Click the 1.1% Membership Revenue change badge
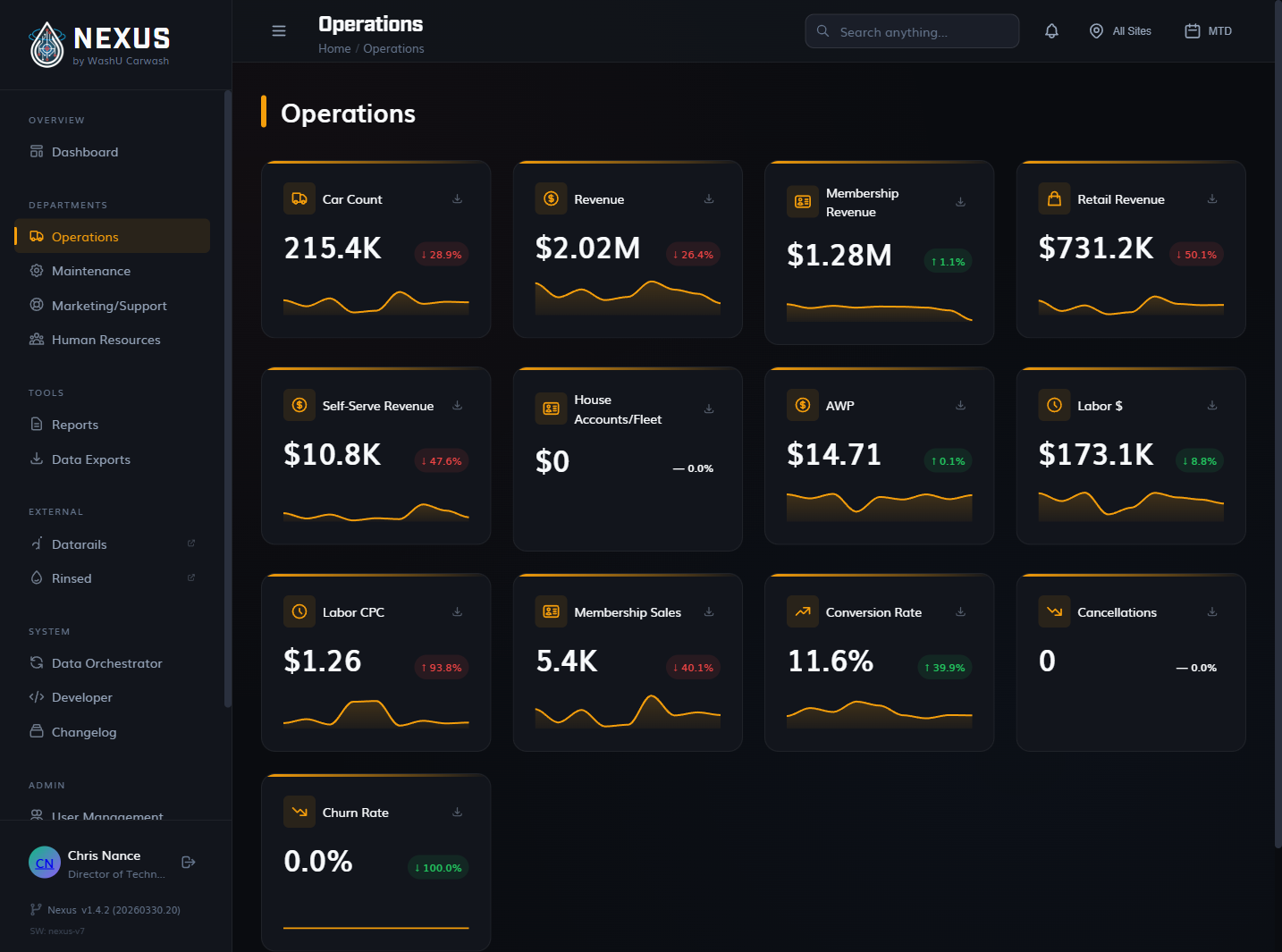The height and width of the screenshot is (952, 1282). click(948, 262)
